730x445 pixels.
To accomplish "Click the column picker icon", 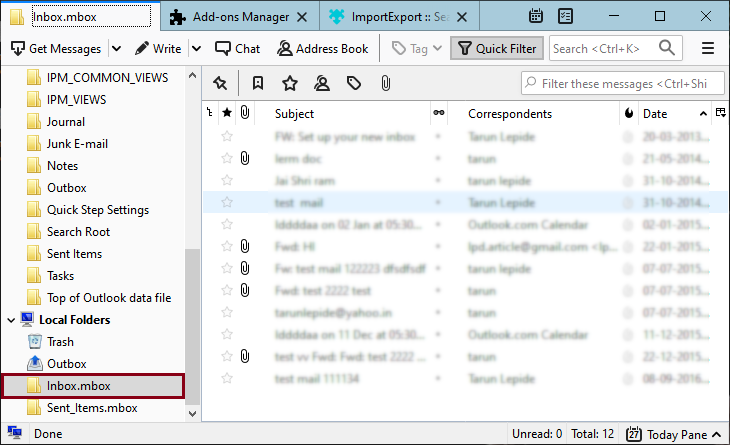I will pyautogui.click(x=720, y=114).
